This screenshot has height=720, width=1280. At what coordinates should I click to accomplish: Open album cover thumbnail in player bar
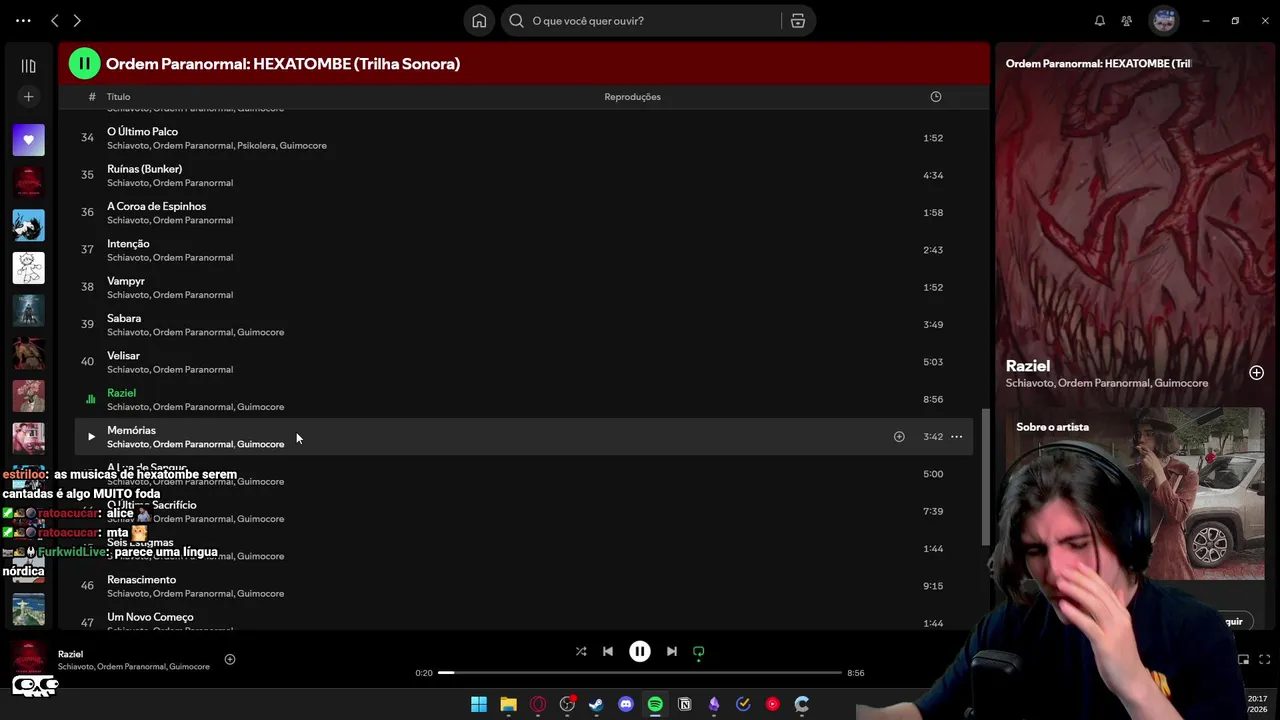coord(28,658)
